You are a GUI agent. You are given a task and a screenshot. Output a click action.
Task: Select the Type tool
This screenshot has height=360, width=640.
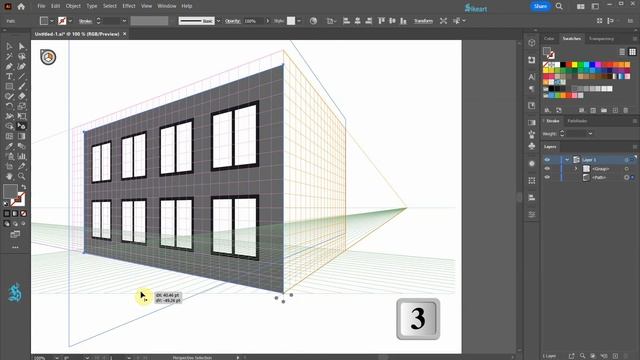tap(9, 76)
